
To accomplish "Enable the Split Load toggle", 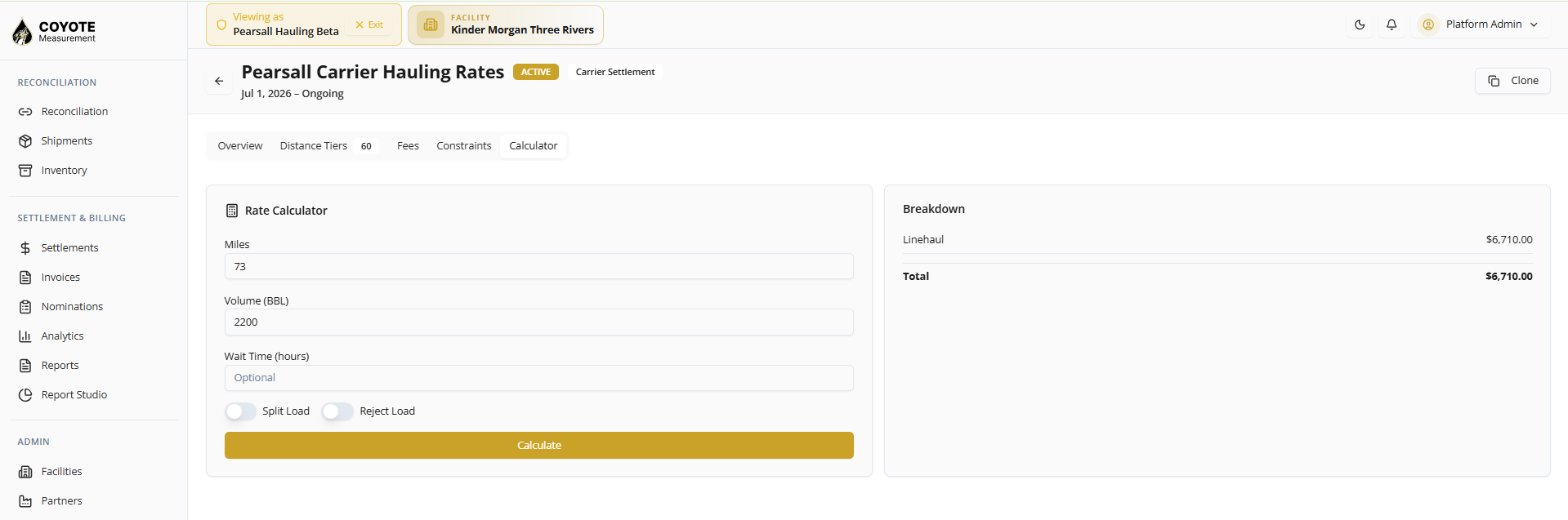I will pyautogui.click(x=240, y=411).
